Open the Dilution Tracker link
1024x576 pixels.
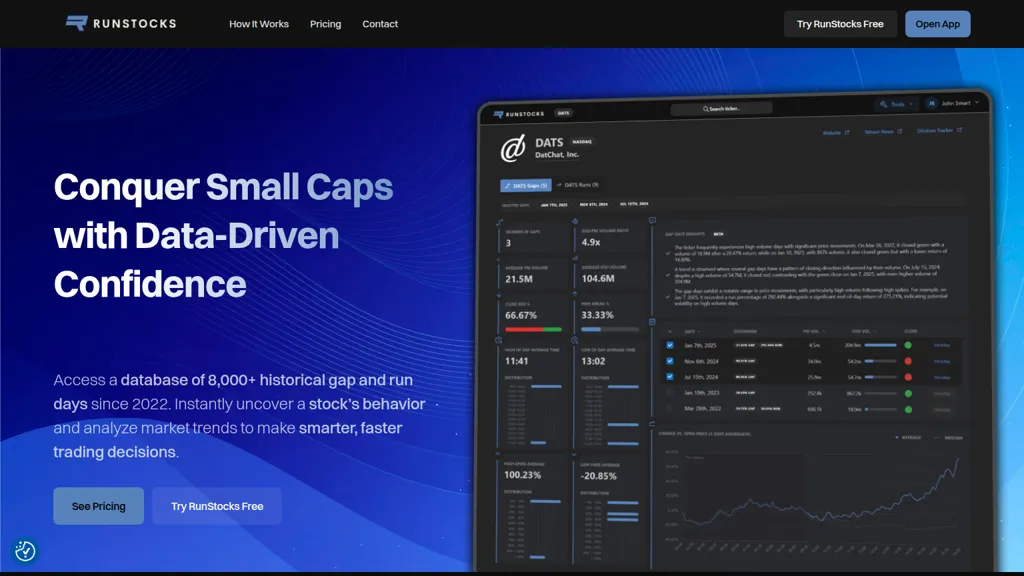[x=939, y=131]
